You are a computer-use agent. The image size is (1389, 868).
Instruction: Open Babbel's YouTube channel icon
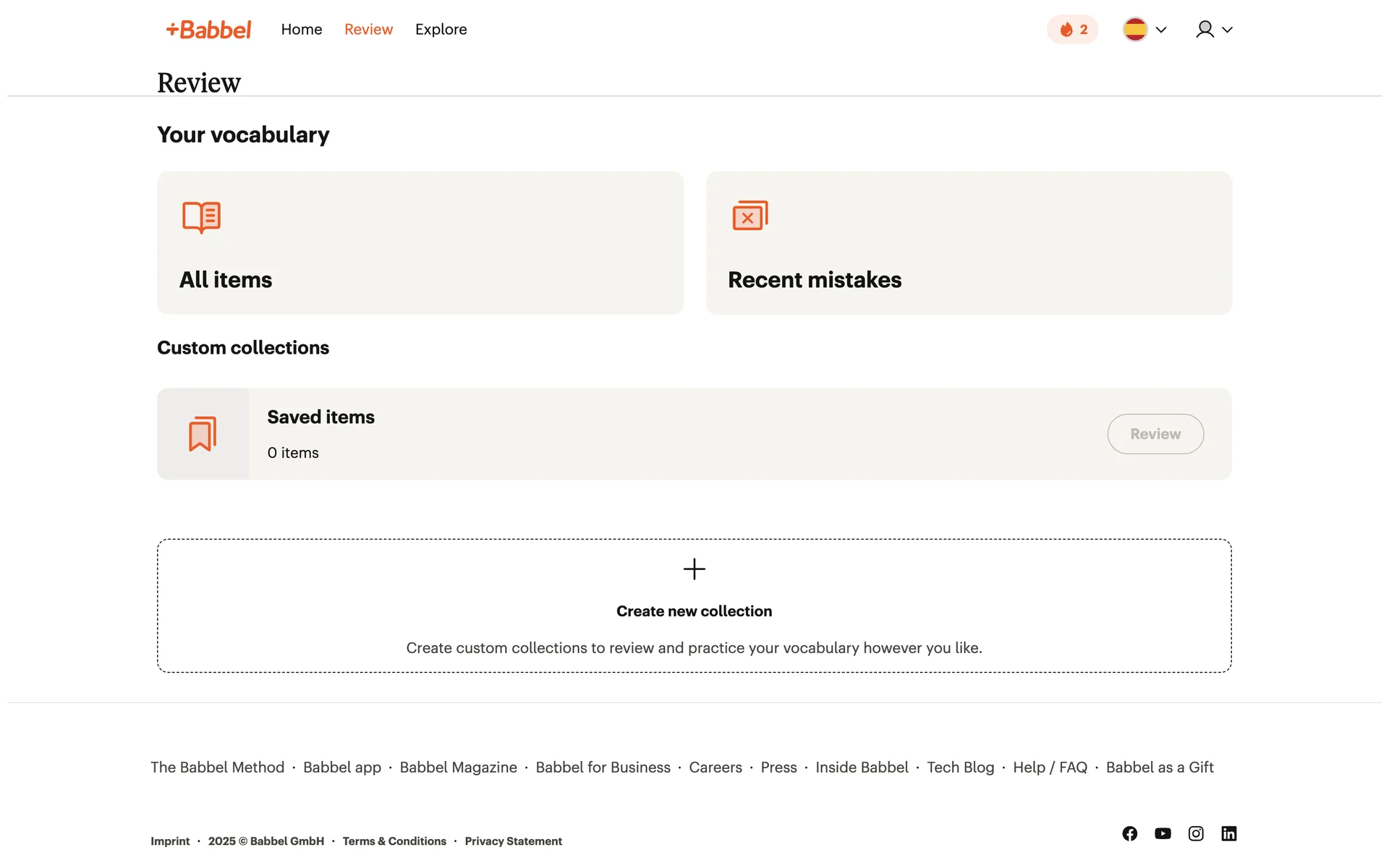1163,833
